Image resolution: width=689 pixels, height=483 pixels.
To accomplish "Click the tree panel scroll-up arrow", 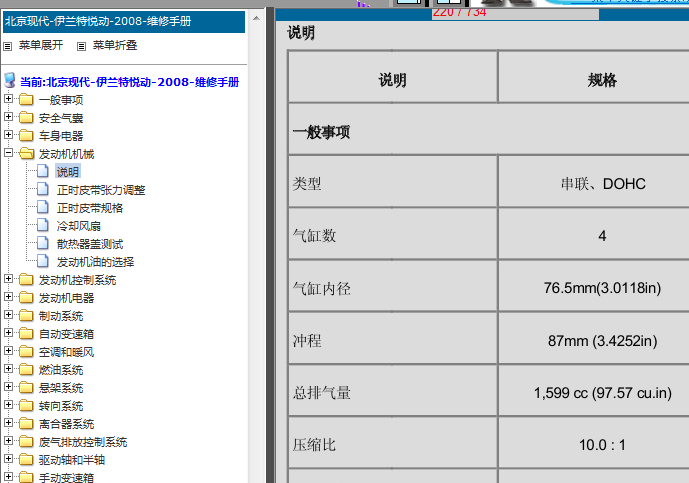I will (x=256, y=18).
